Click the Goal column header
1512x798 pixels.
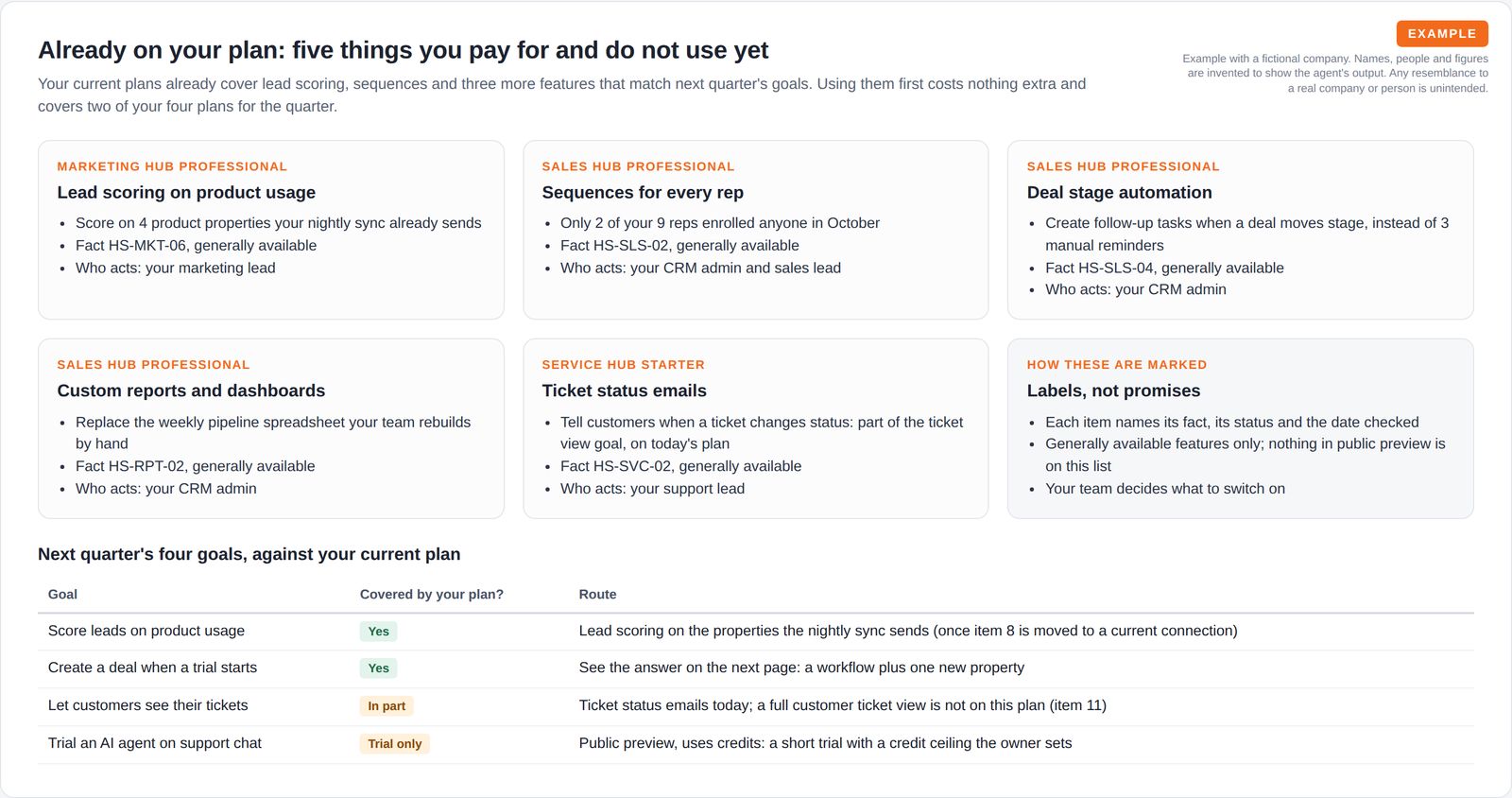pos(62,594)
